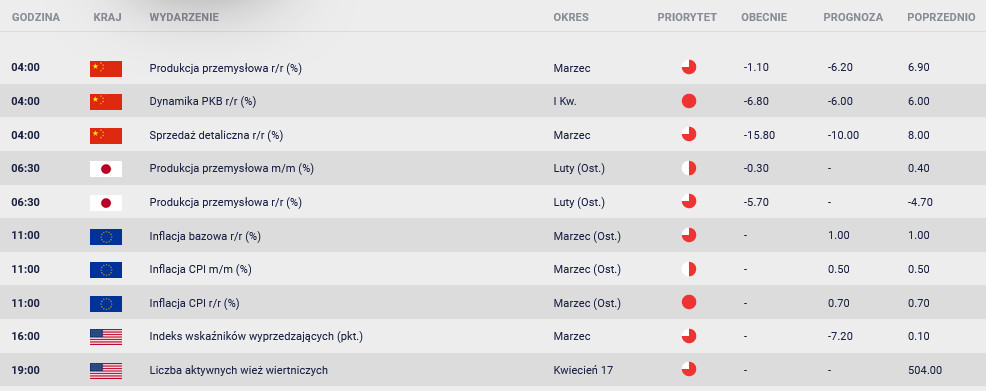The height and width of the screenshot is (391, 986).
Task: Open Sprzedaż detaliczna r/r (%) event
Action: tap(216, 135)
